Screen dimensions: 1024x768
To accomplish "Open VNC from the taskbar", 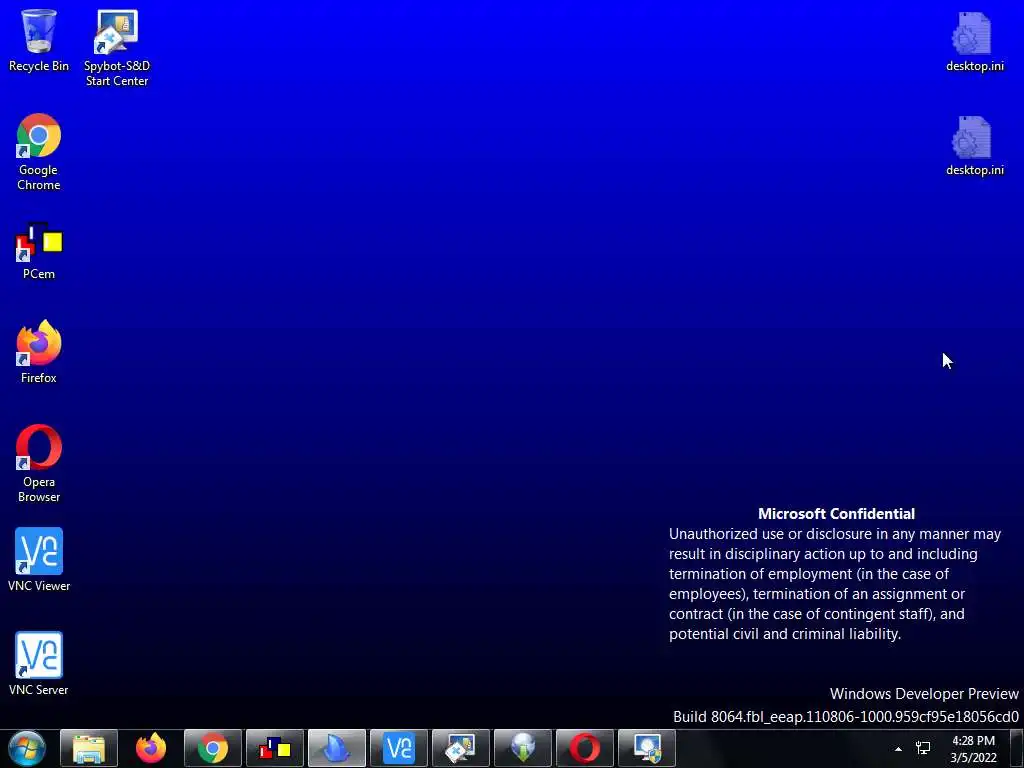I will (x=399, y=748).
